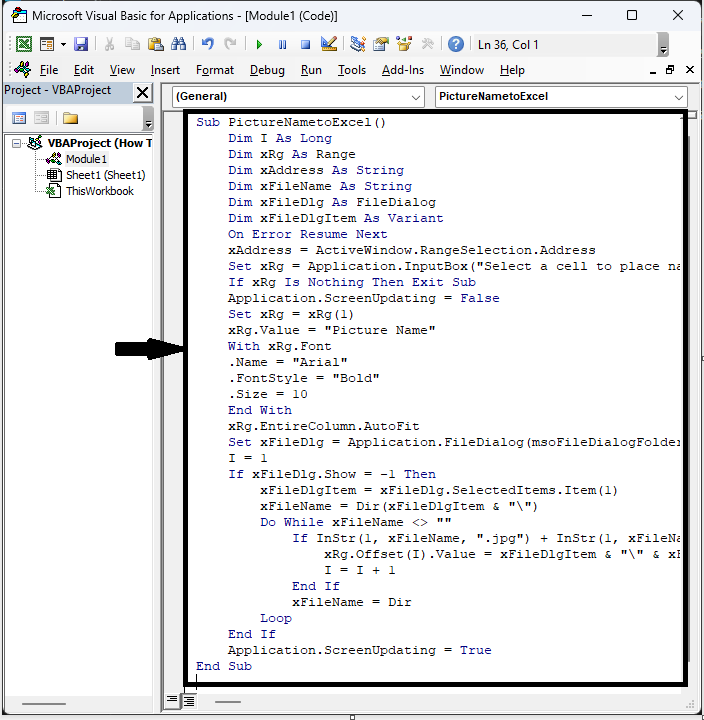Image resolution: width=704 pixels, height=720 pixels.
Task: Close the Project - VBAProject pane
Action: tap(142, 92)
